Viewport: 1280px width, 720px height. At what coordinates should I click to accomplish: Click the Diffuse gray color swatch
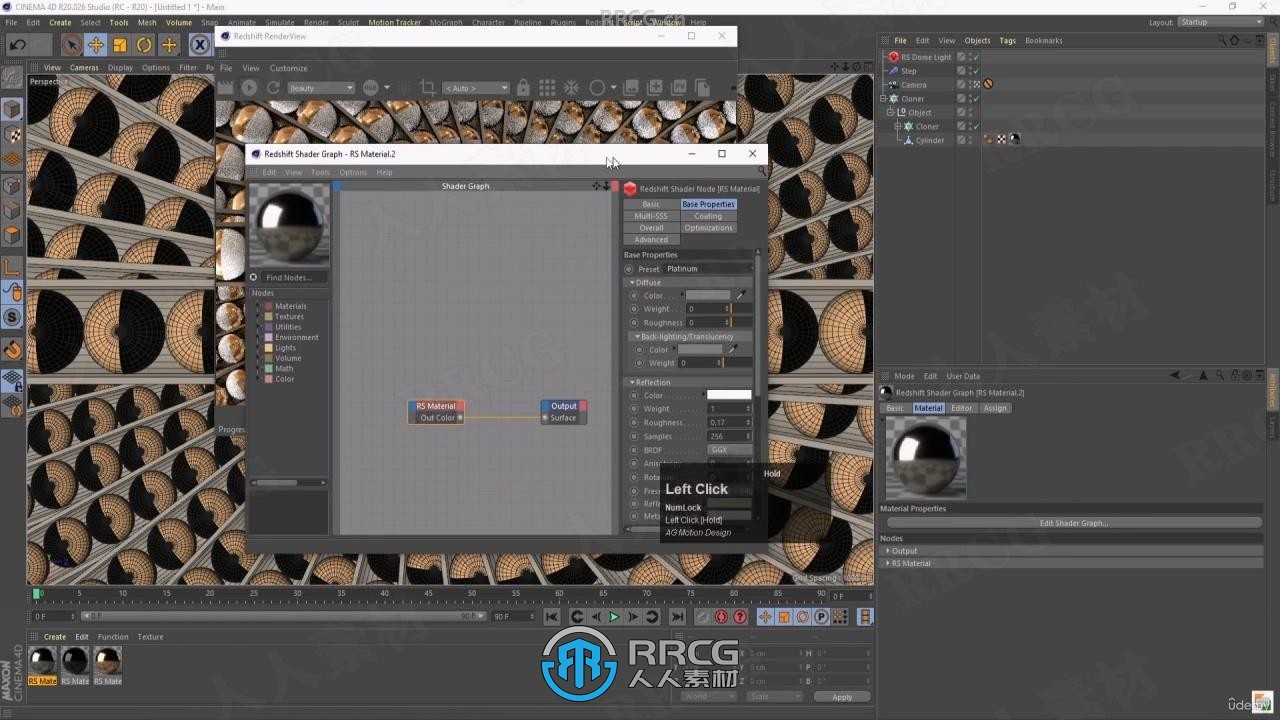click(709, 296)
